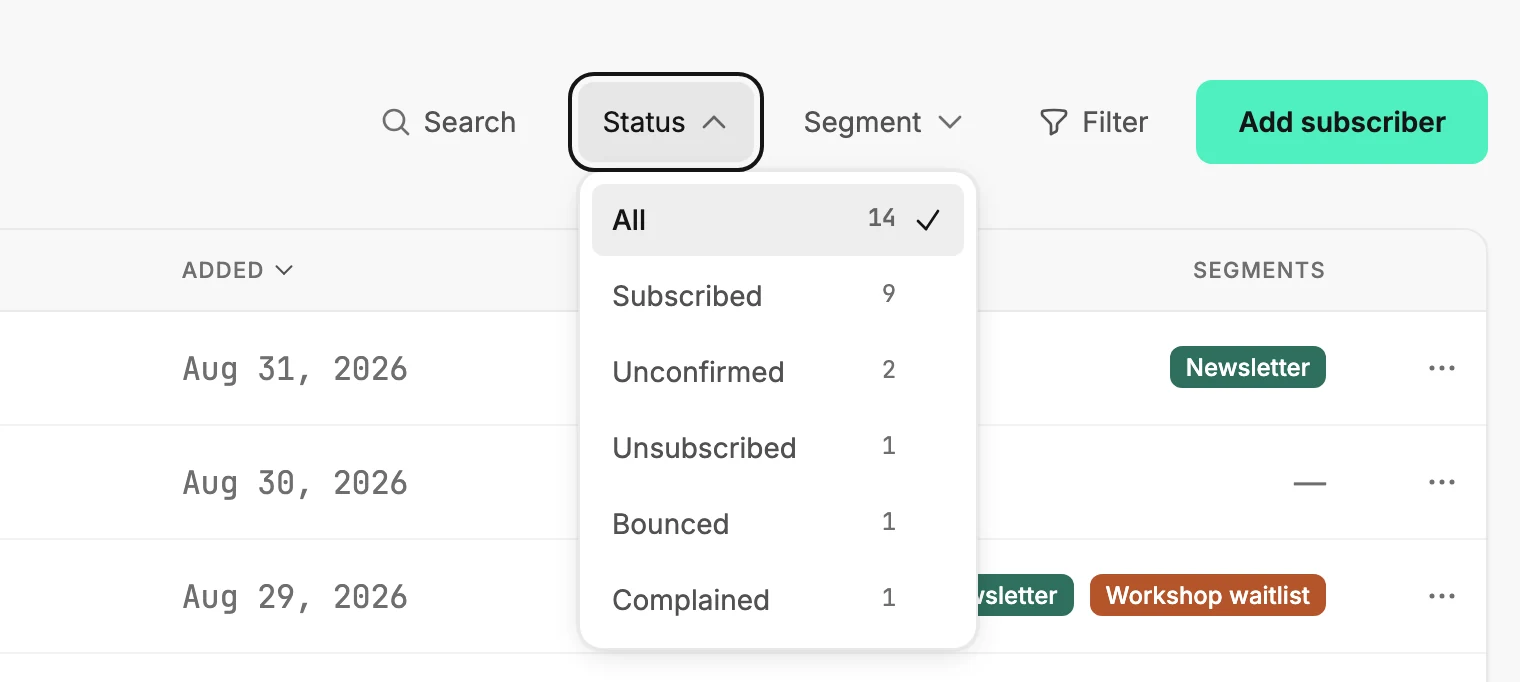Open the Segment dropdown
Viewport: 1520px width, 682px height.
882,122
